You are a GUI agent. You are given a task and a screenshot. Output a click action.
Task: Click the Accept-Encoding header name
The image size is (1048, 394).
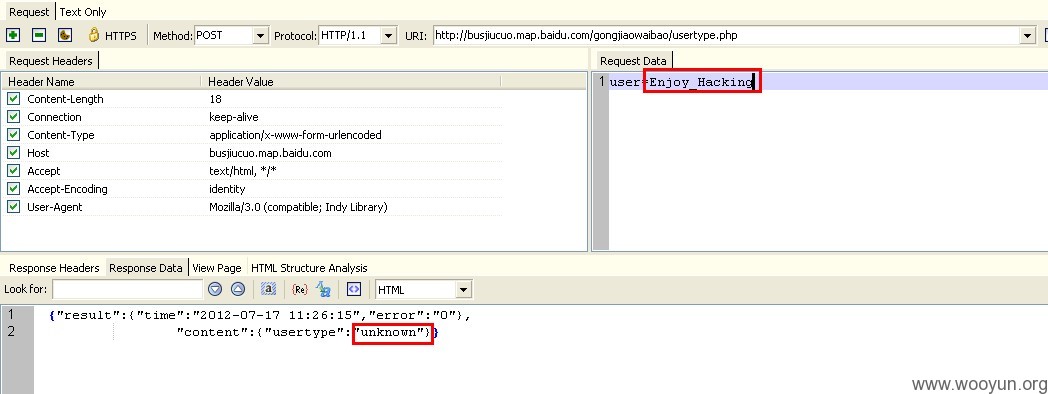67,189
